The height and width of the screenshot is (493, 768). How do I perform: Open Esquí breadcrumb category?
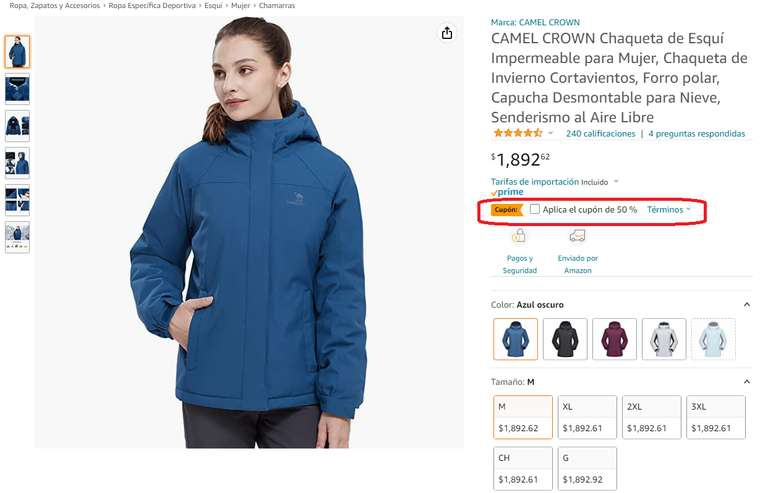213,5
